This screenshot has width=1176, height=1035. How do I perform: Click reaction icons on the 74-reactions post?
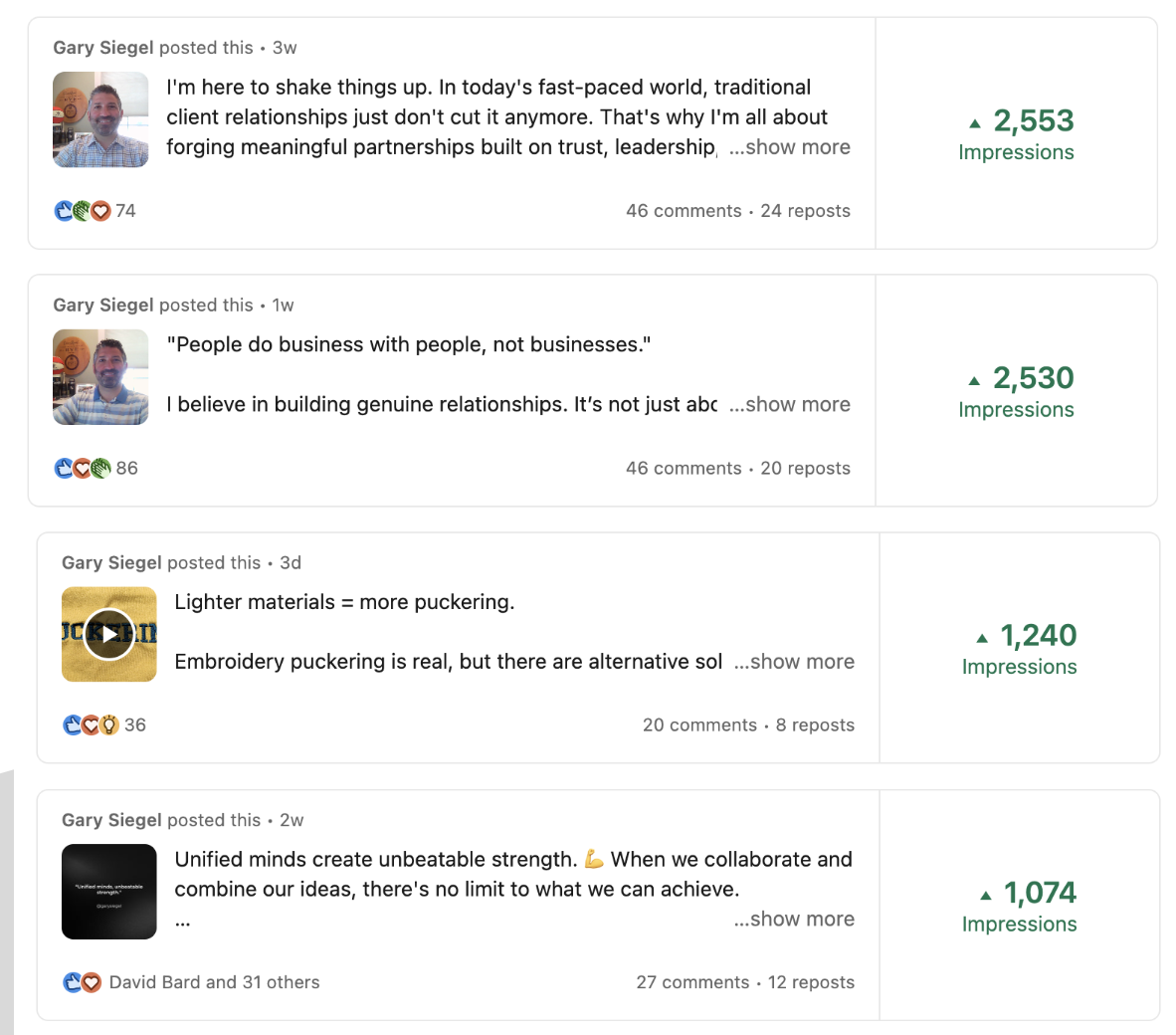(83, 211)
